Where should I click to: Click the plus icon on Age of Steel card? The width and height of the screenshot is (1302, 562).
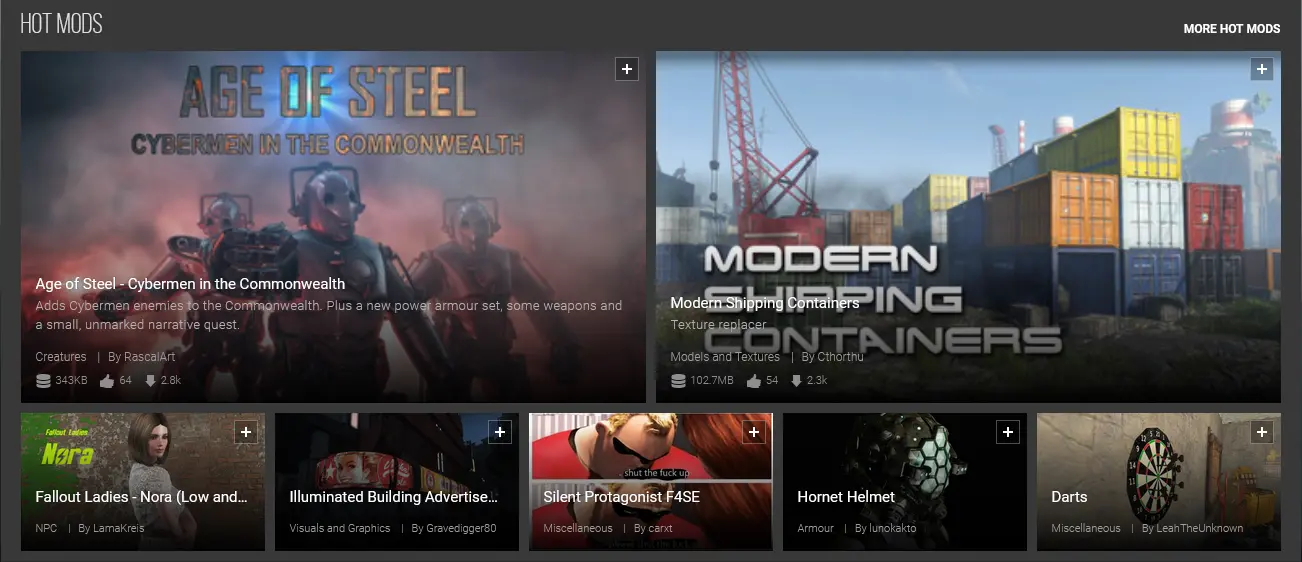click(x=626, y=69)
